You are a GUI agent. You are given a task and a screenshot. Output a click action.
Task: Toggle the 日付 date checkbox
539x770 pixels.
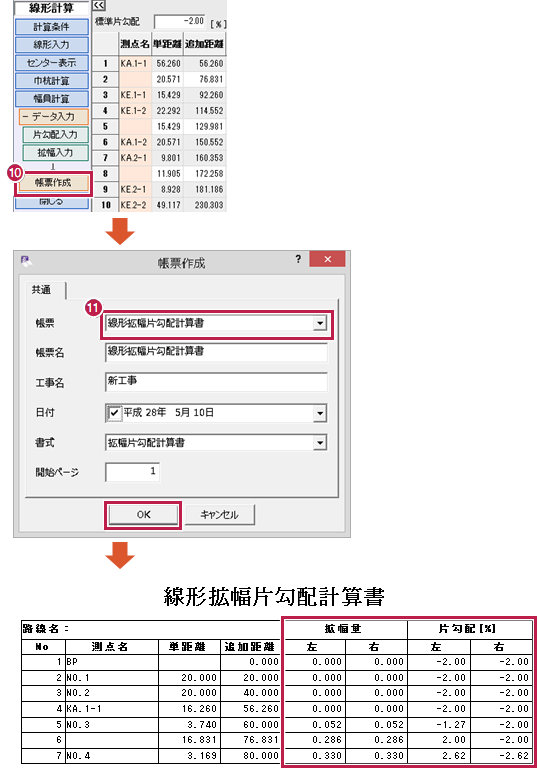click(114, 413)
